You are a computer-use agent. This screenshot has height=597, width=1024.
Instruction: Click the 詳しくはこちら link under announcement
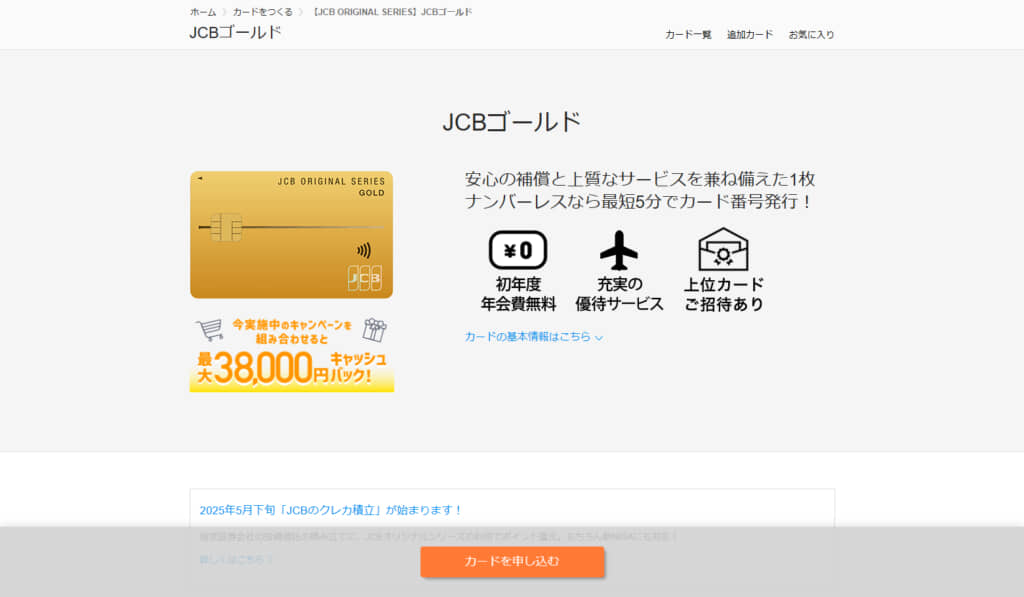(236, 560)
